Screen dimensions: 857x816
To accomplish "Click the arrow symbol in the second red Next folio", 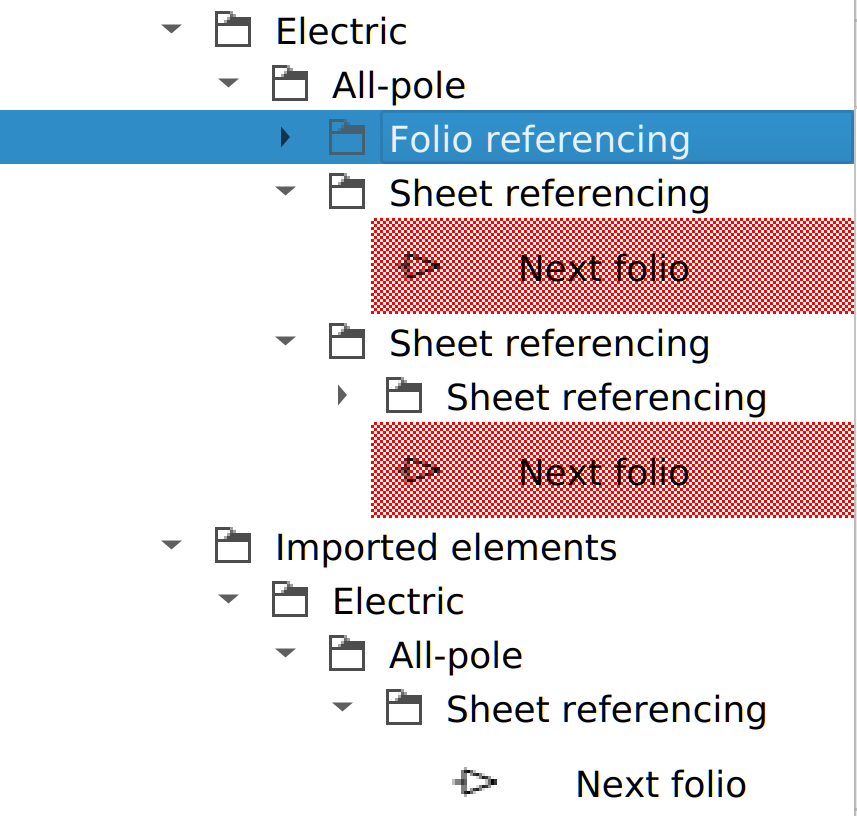I will 419,470.
